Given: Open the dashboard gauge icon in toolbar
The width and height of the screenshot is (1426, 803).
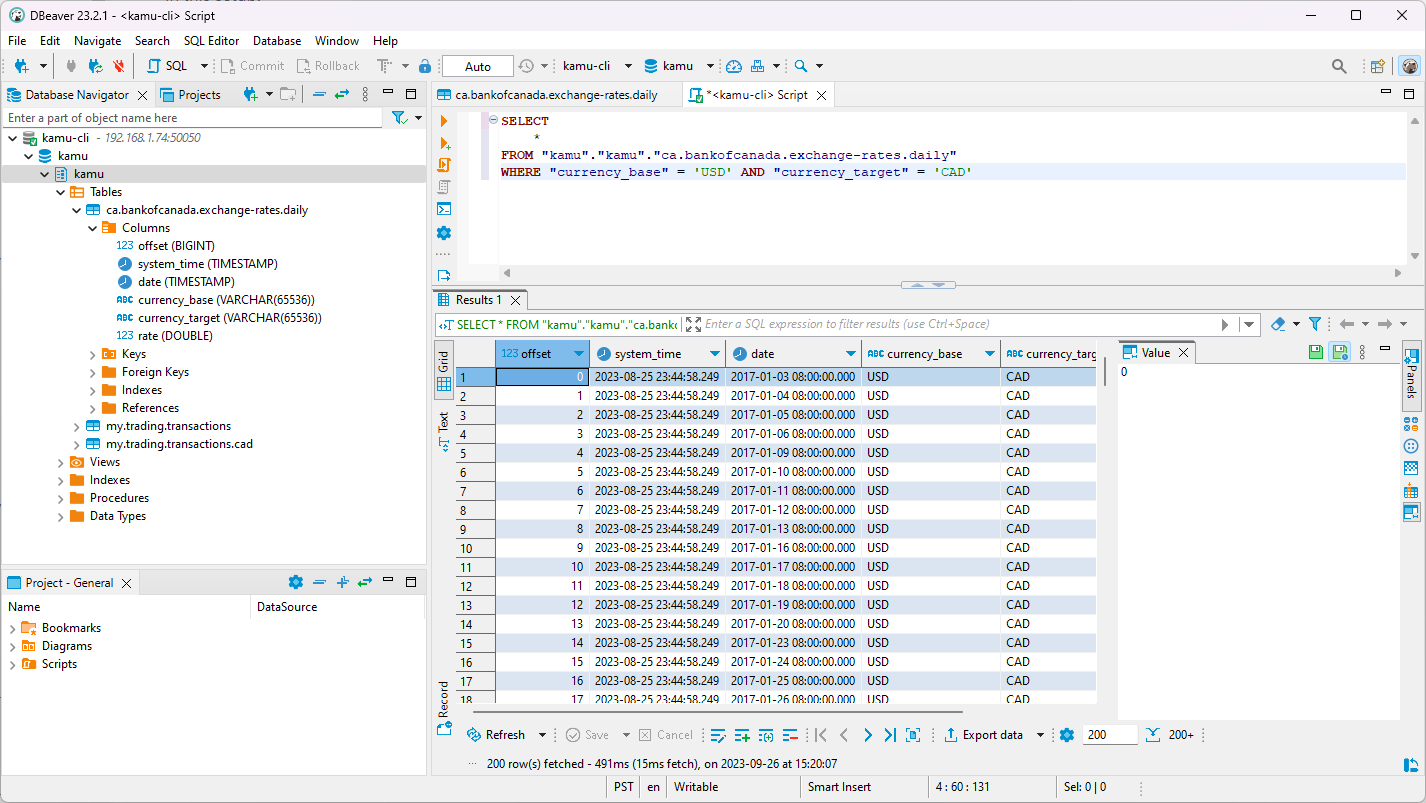Looking at the screenshot, I should point(734,66).
